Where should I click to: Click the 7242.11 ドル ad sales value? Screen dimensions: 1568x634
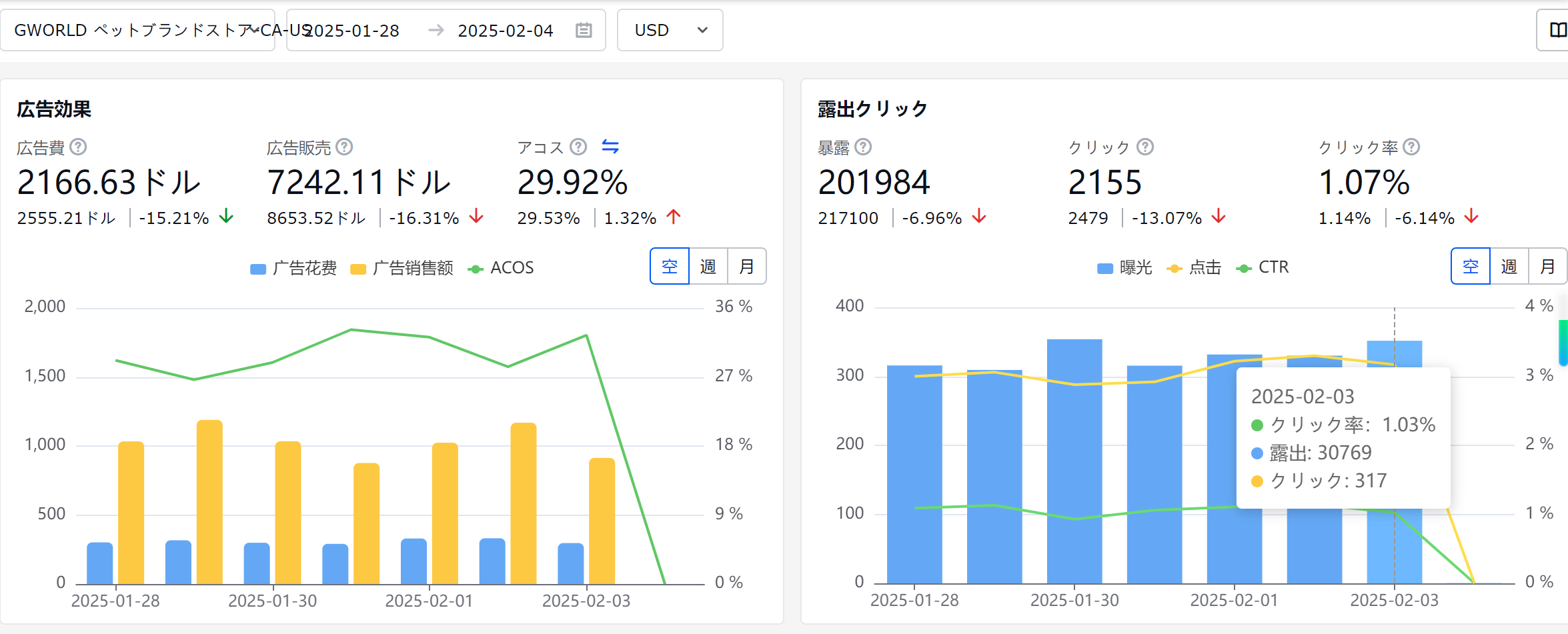coord(359,182)
